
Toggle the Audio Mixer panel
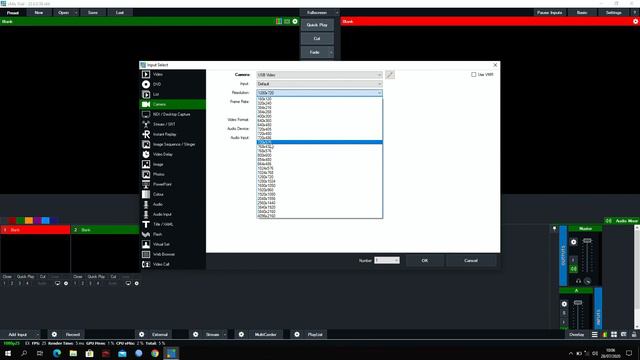622,221
